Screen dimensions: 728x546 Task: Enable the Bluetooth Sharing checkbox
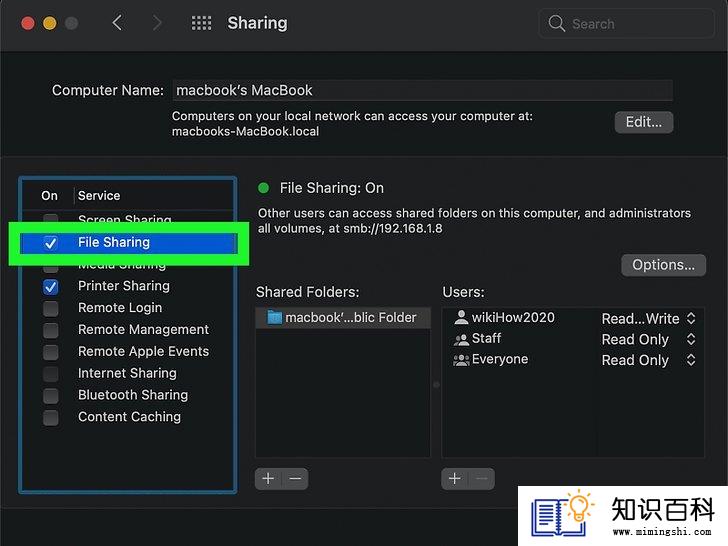(51, 396)
